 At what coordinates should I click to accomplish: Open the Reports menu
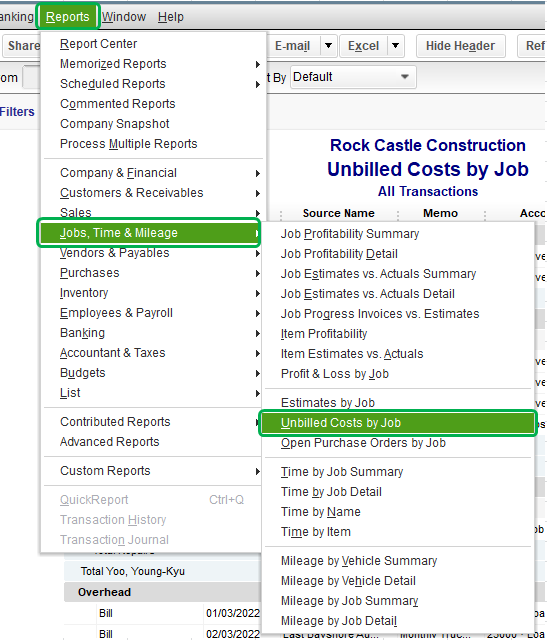pyautogui.click(x=68, y=17)
